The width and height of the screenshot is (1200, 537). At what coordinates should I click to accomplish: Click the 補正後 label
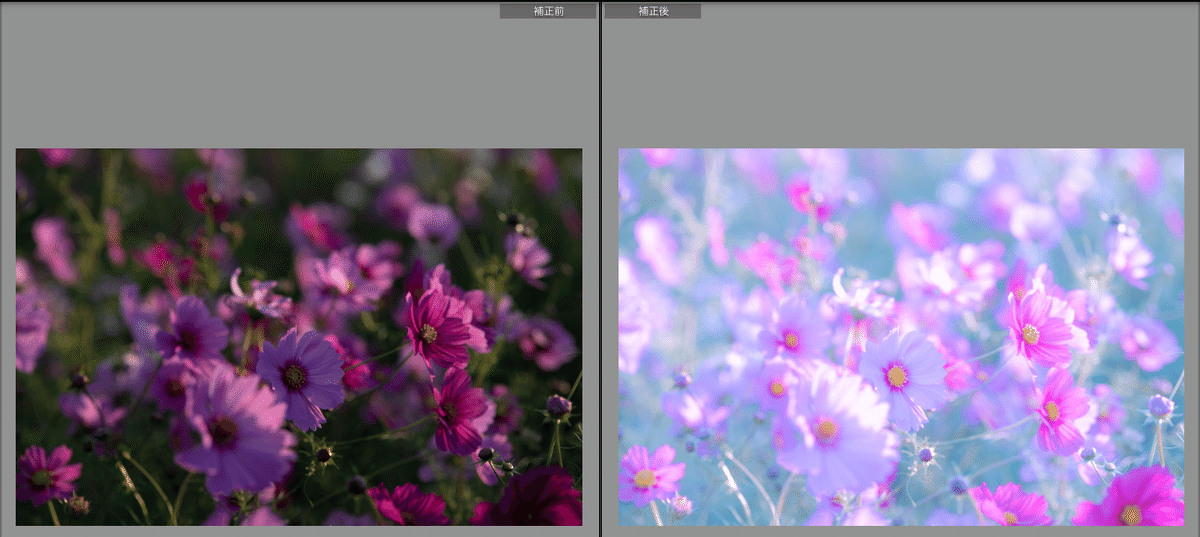coord(652,11)
